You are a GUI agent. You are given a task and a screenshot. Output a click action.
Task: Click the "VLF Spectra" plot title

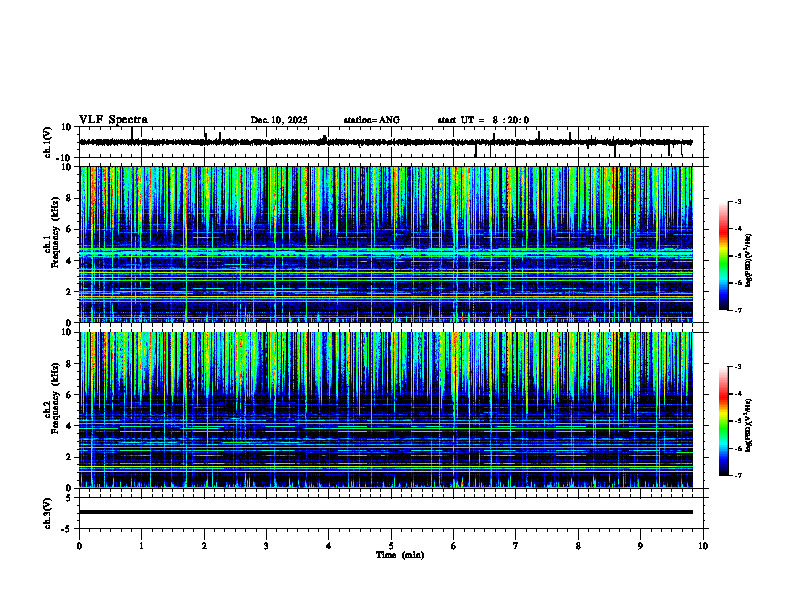point(113,120)
